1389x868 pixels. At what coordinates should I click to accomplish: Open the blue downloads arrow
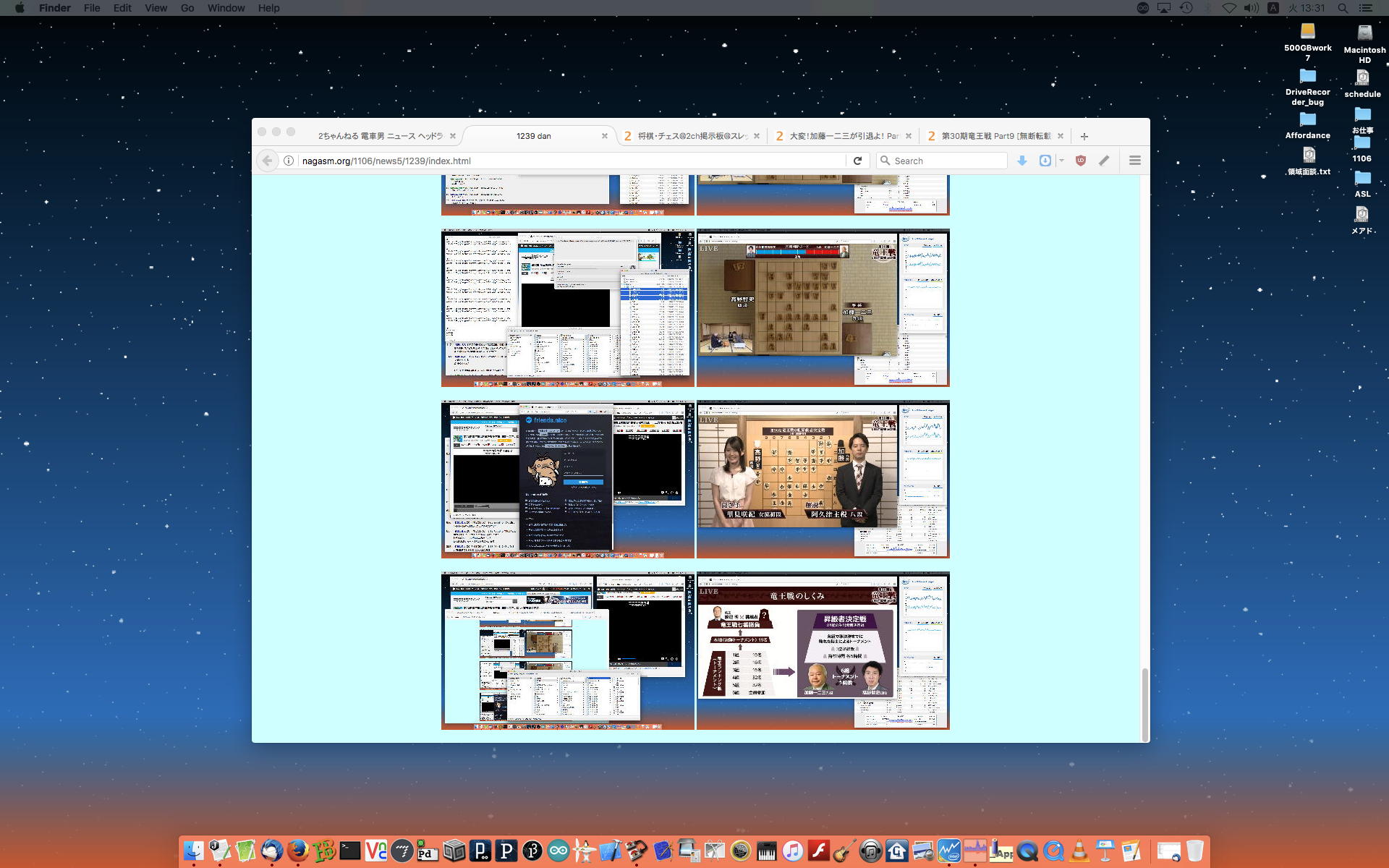(1022, 161)
